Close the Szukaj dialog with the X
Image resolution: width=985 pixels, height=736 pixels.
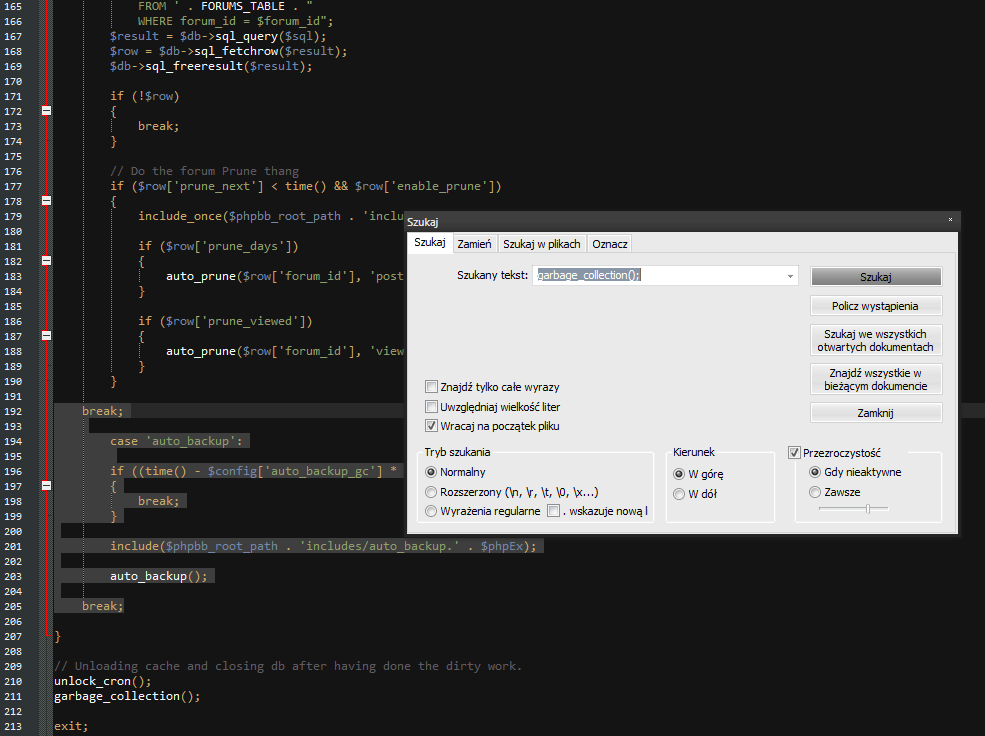[x=950, y=220]
